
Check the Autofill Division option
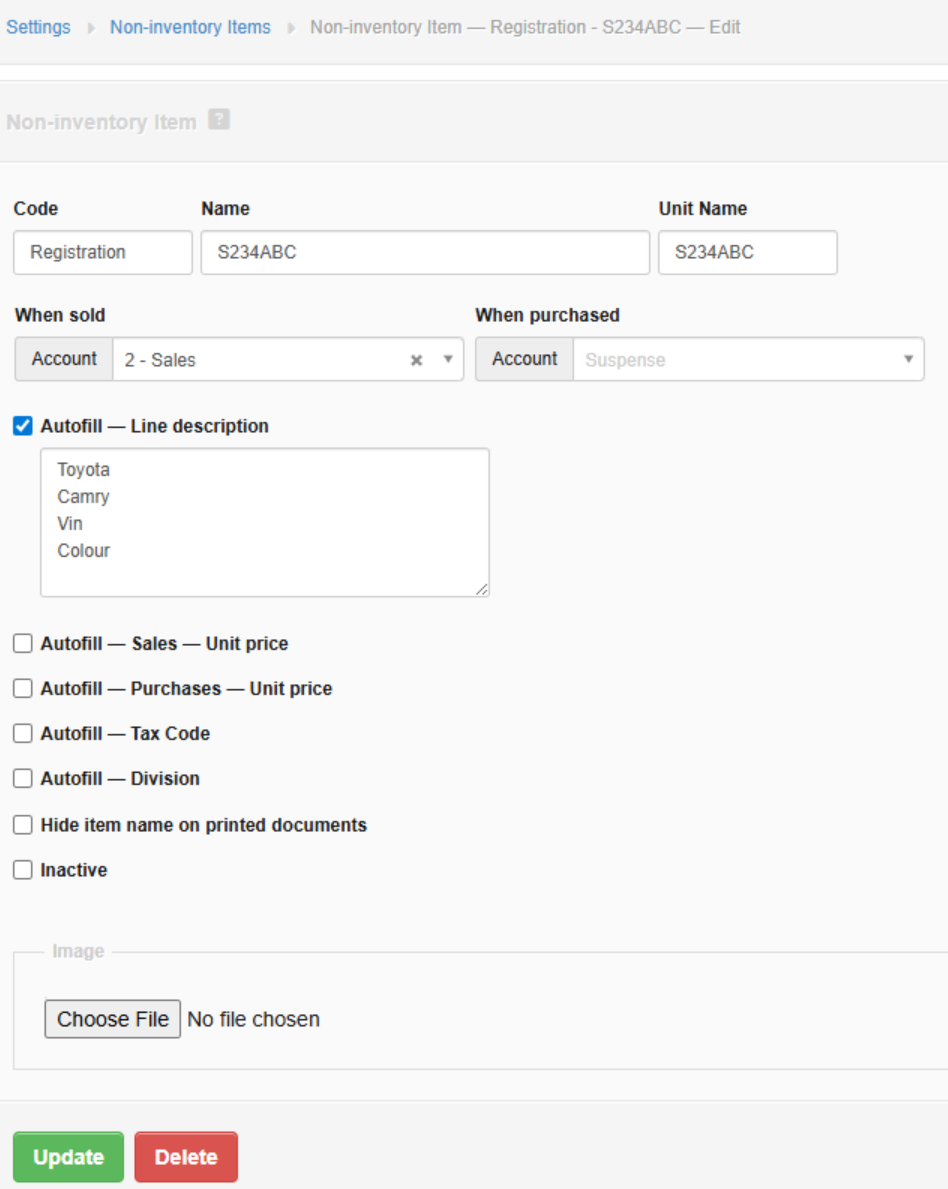click(23, 779)
